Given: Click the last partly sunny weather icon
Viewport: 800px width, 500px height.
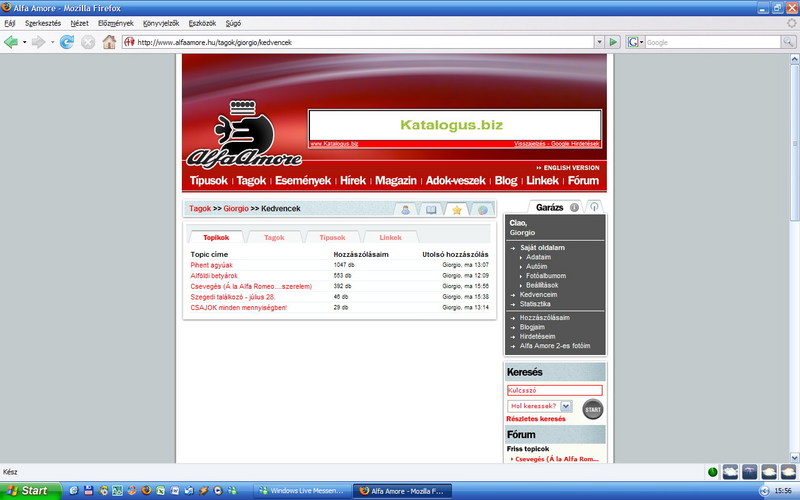Looking at the screenshot, I should 788,472.
